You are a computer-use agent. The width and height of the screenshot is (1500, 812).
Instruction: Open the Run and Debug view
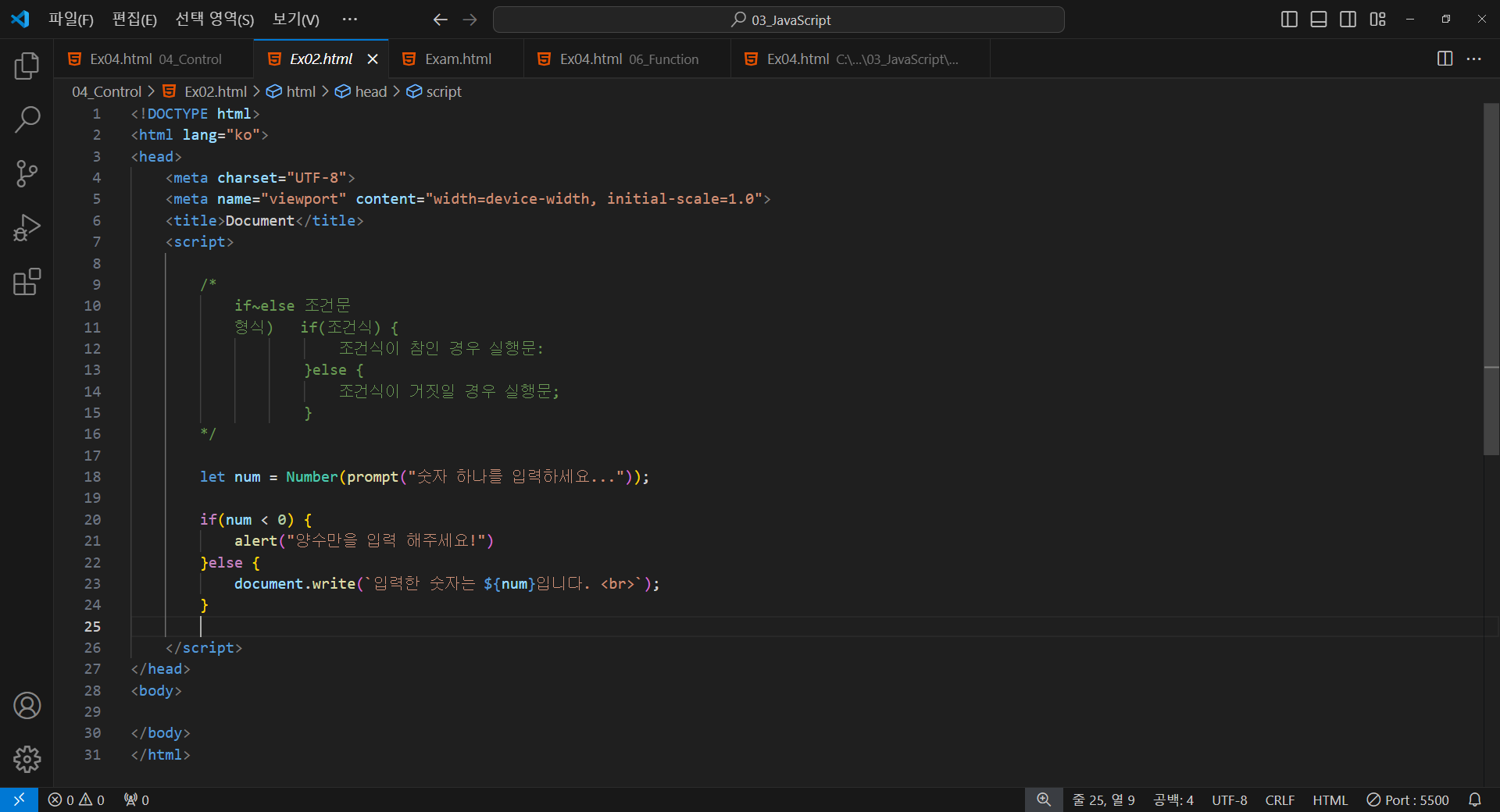pyautogui.click(x=27, y=228)
